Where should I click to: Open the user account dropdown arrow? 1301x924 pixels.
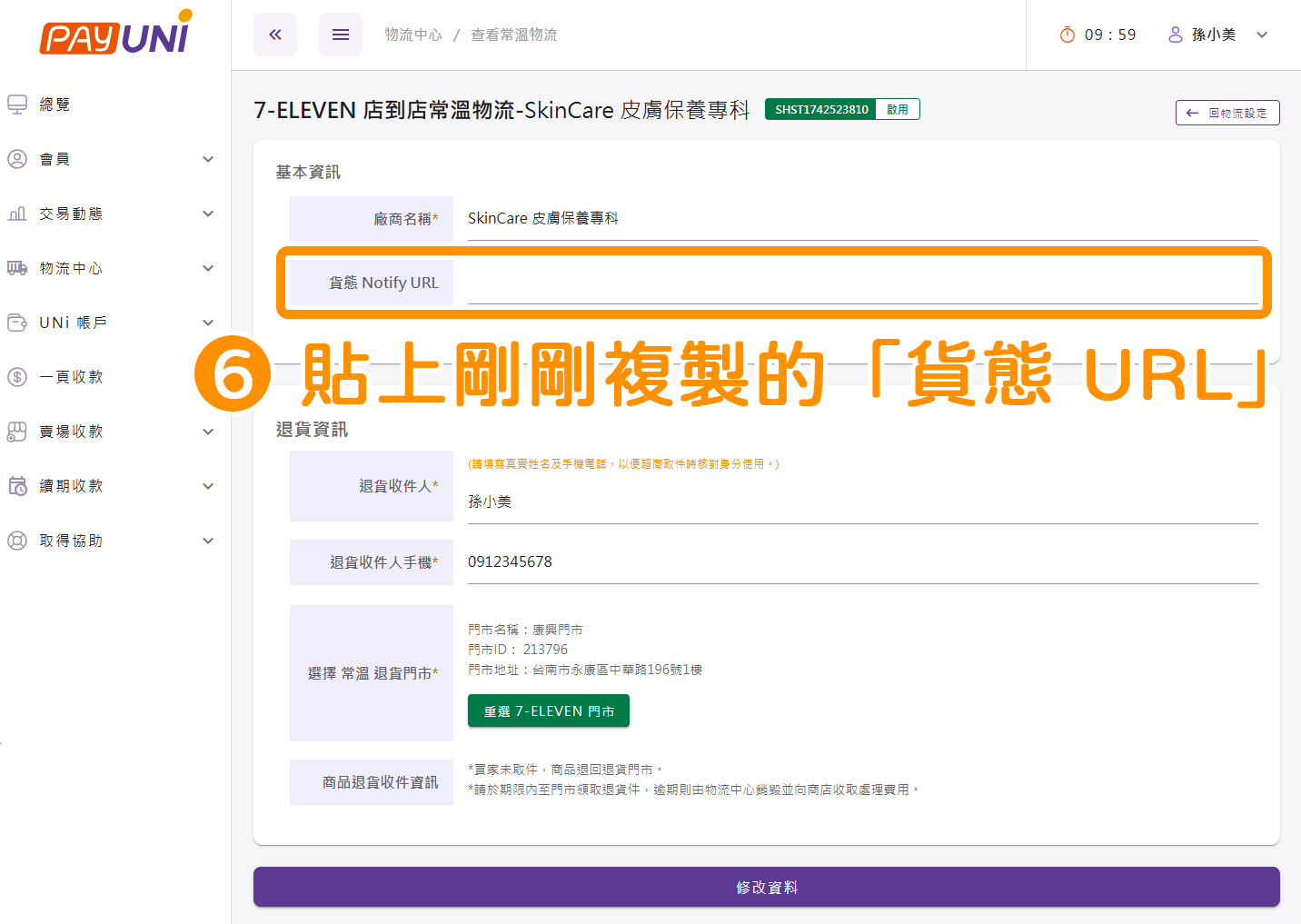1262,35
